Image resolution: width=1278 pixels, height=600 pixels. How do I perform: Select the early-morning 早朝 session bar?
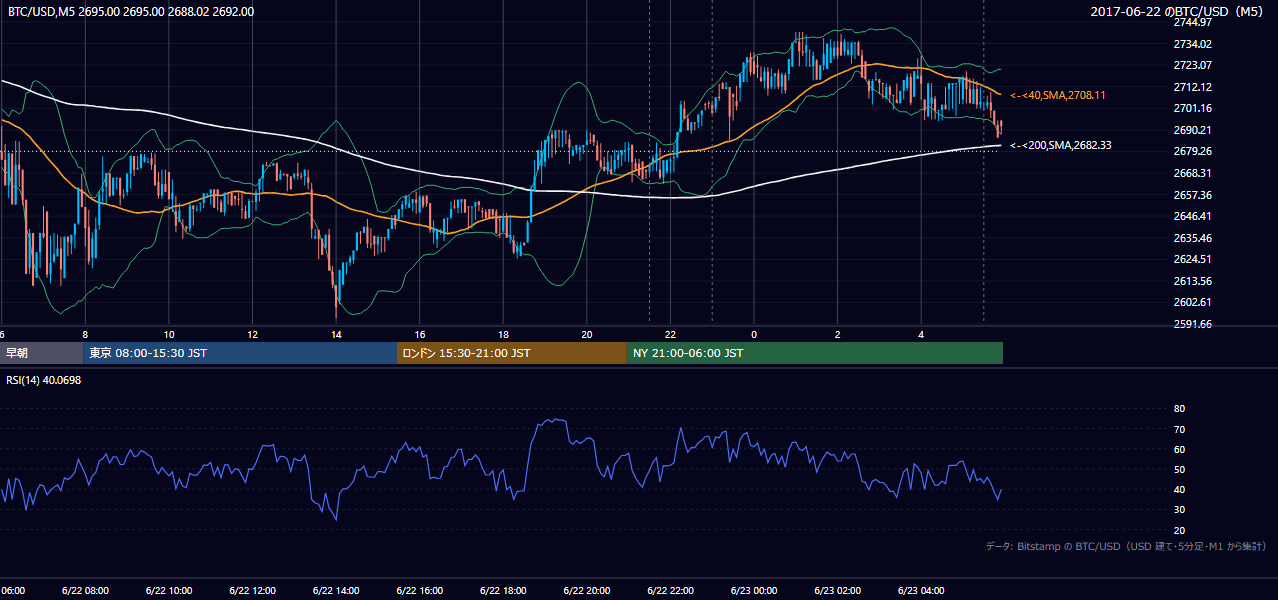(42, 353)
